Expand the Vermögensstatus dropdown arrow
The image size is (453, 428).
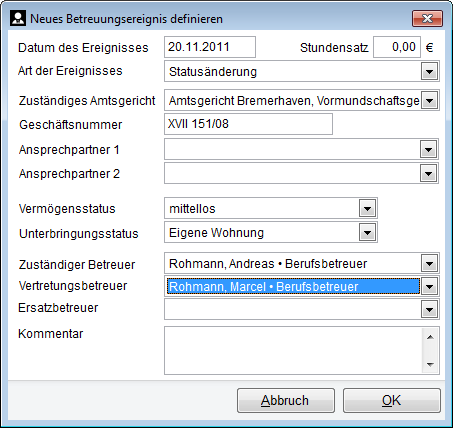coord(368,209)
